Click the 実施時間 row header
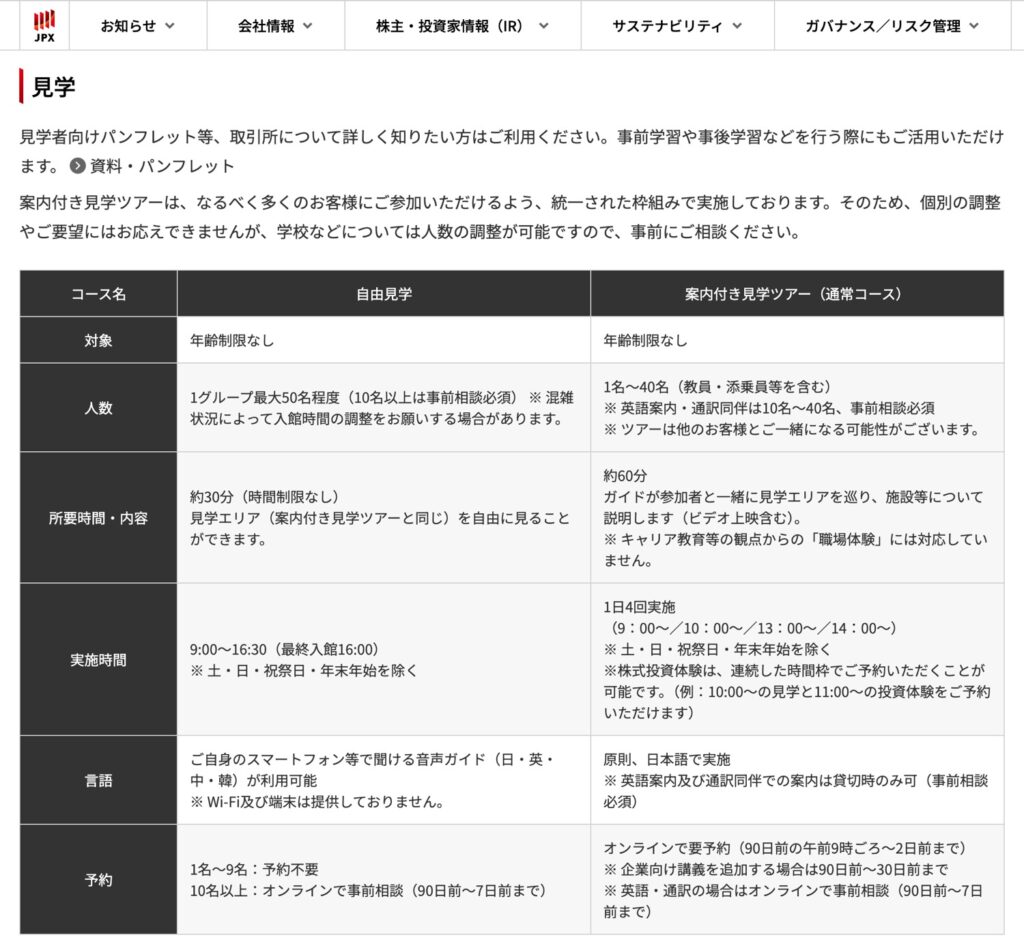1024x946 pixels. [x=98, y=660]
